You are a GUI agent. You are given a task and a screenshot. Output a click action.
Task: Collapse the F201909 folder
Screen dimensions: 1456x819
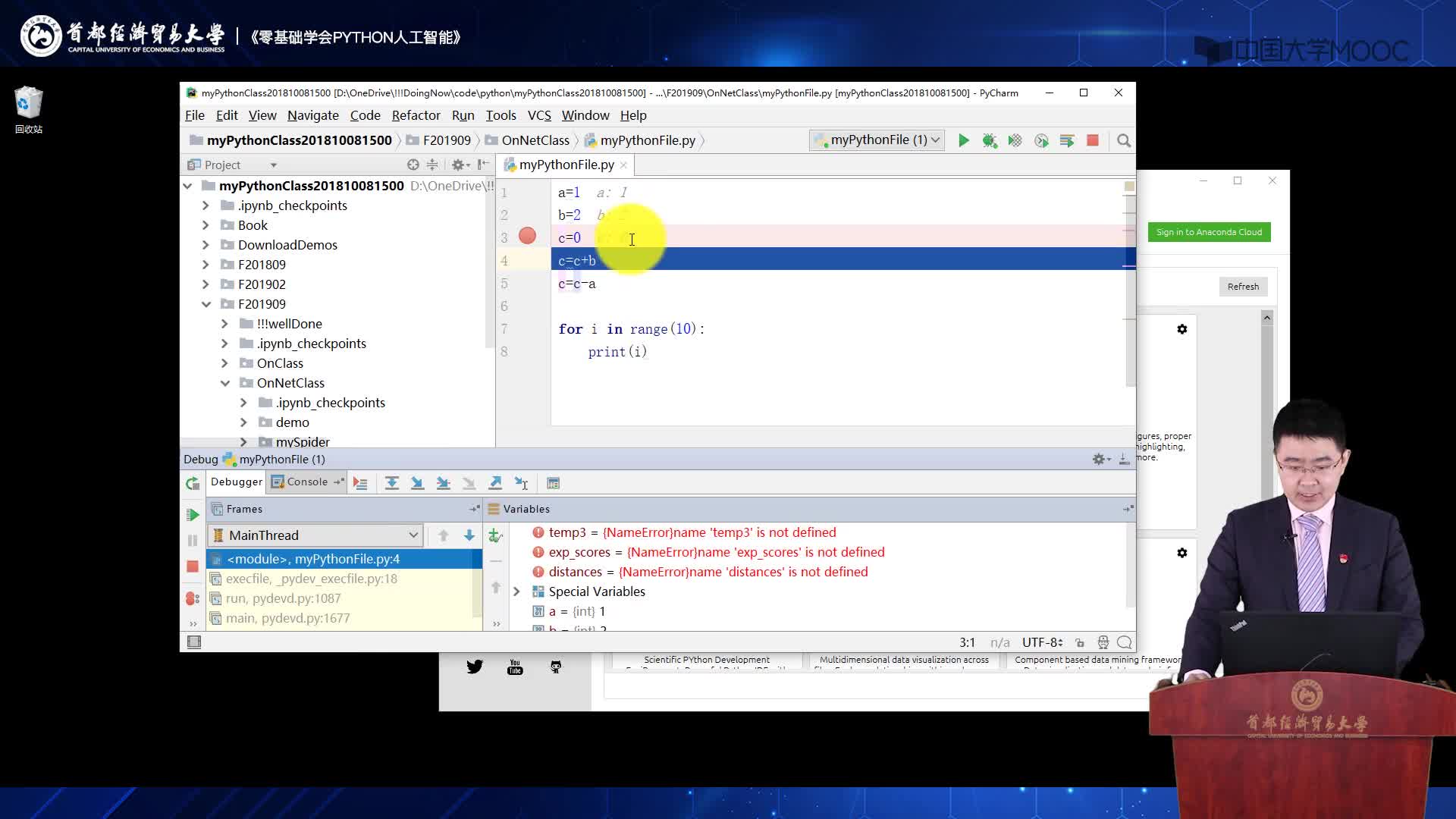(206, 304)
